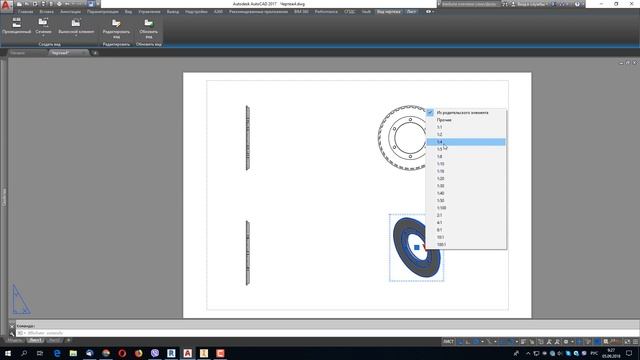640x360 pixels.
Task: Toggle the Из родительского элемента check item
Action: 466,113
